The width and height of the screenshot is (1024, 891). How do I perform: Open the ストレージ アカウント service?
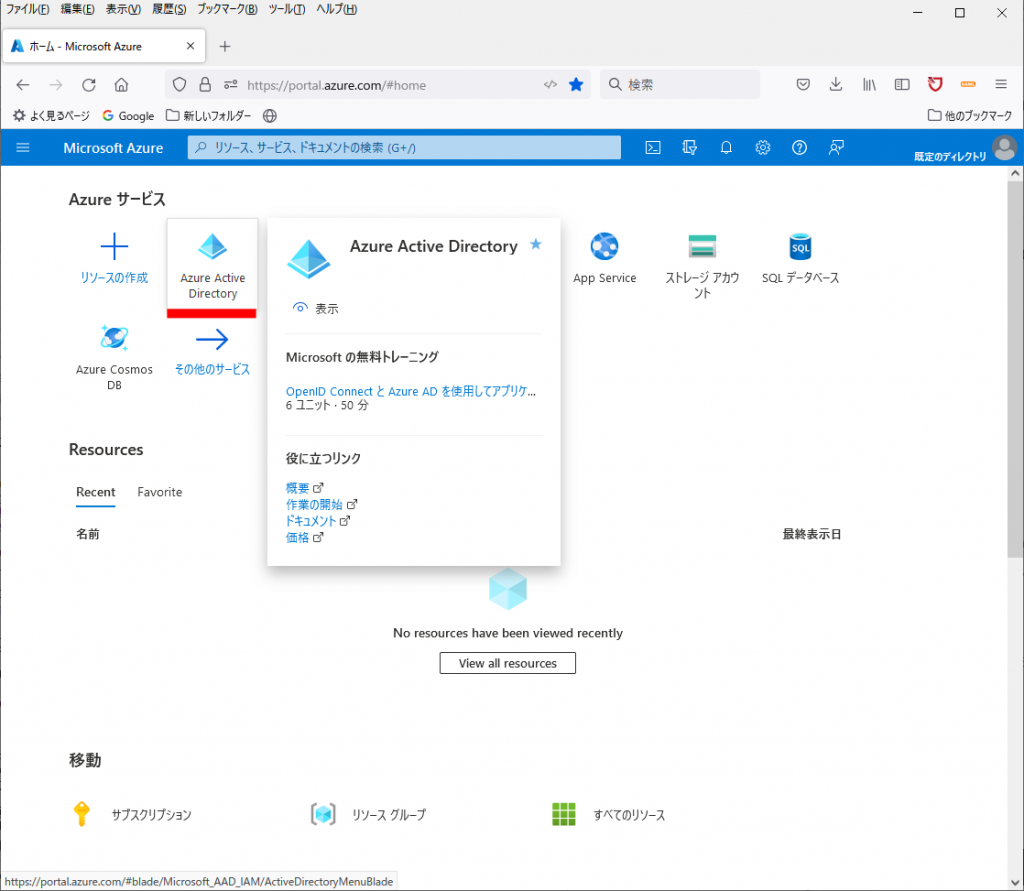click(702, 260)
